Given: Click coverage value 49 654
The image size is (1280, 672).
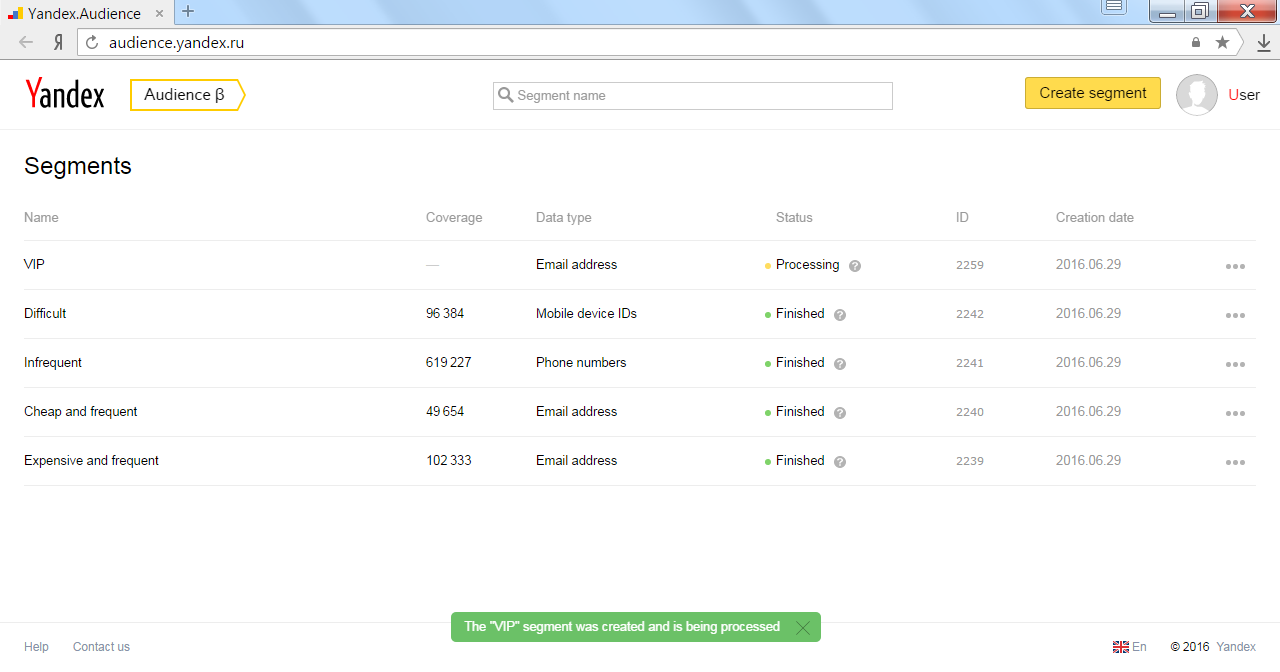Looking at the screenshot, I should click(445, 411).
